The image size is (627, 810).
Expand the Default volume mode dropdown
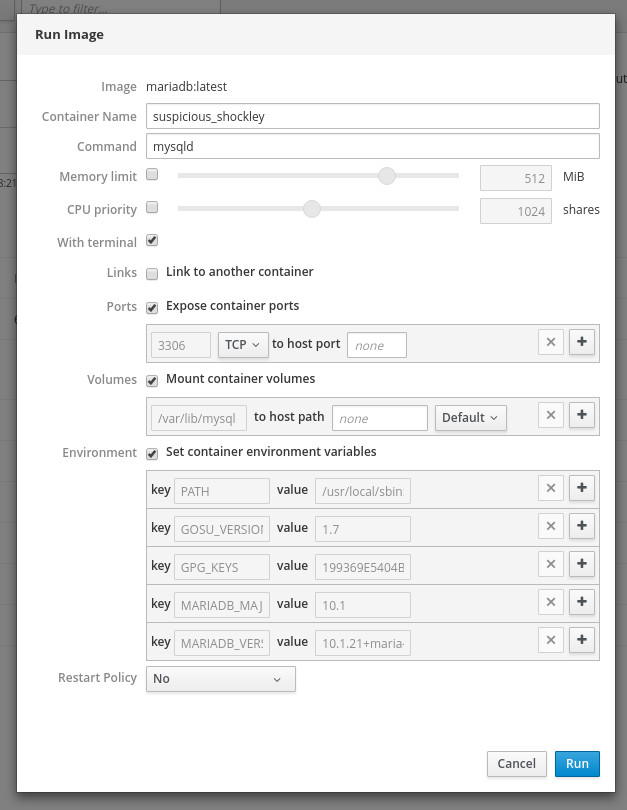[x=470, y=417]
